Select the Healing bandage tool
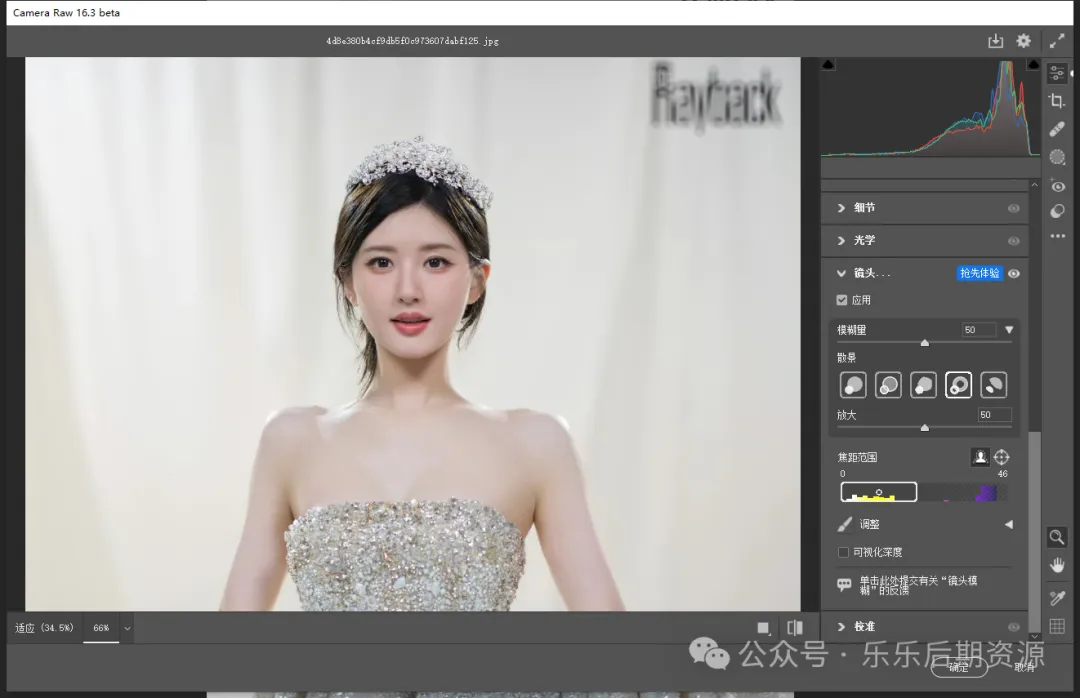1080x698 pixels. [x=1057, y=129]
